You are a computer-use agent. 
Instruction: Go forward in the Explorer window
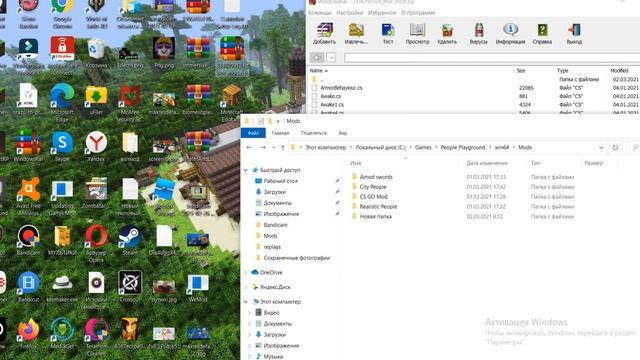coord(262,147)
